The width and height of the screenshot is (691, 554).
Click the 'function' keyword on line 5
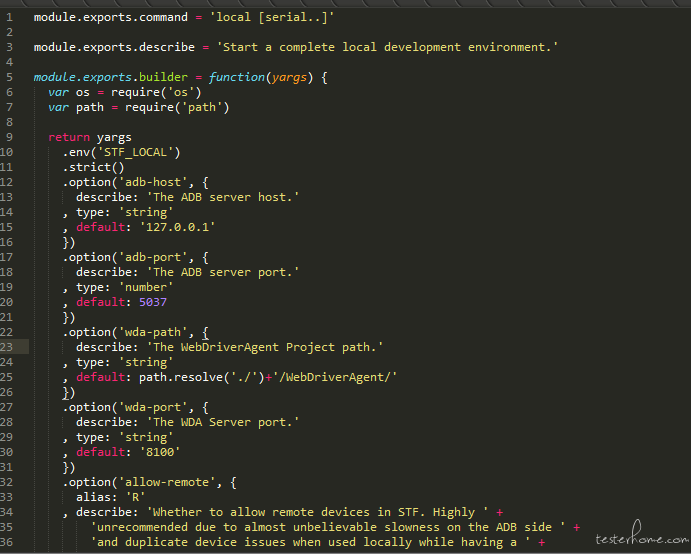237,78
